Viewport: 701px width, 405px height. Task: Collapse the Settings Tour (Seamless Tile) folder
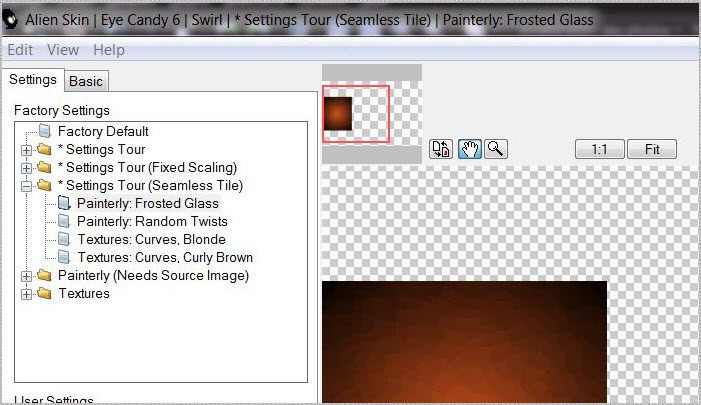coord(26,186)
